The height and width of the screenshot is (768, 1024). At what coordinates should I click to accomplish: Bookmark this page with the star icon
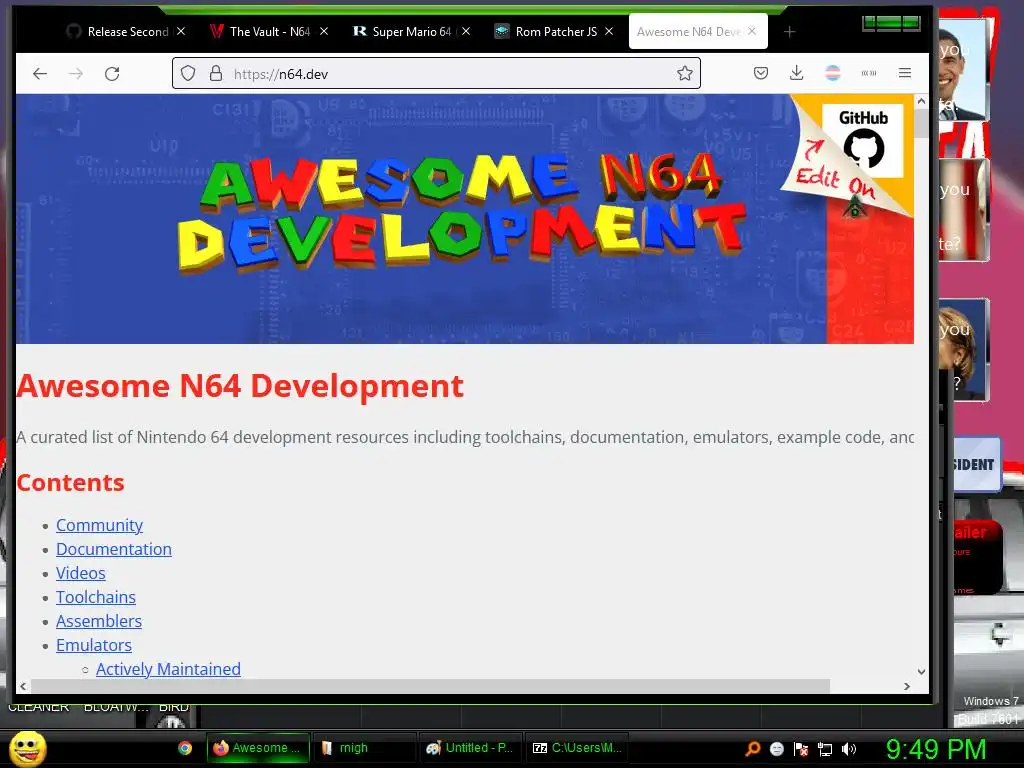pos(684,73)
